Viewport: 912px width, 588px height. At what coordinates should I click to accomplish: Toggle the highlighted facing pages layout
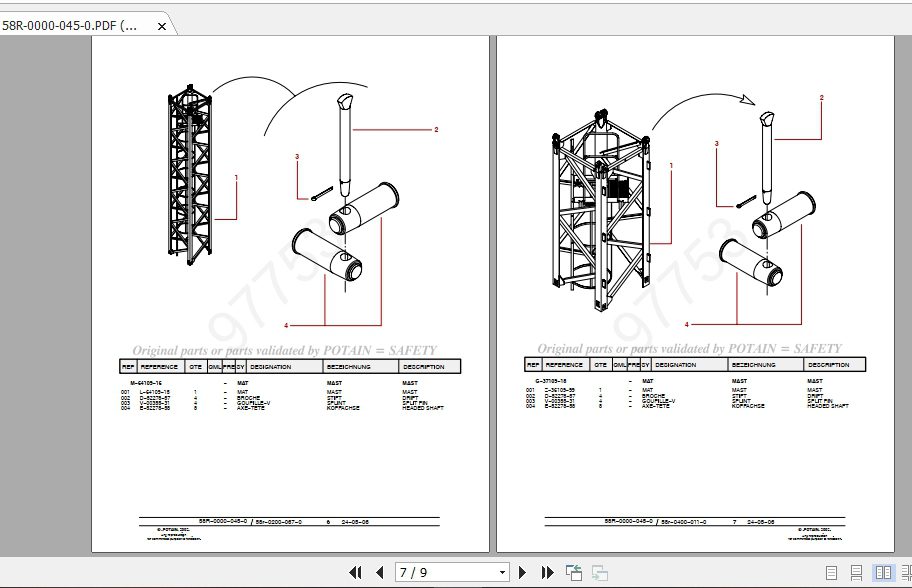pos(883,571)
